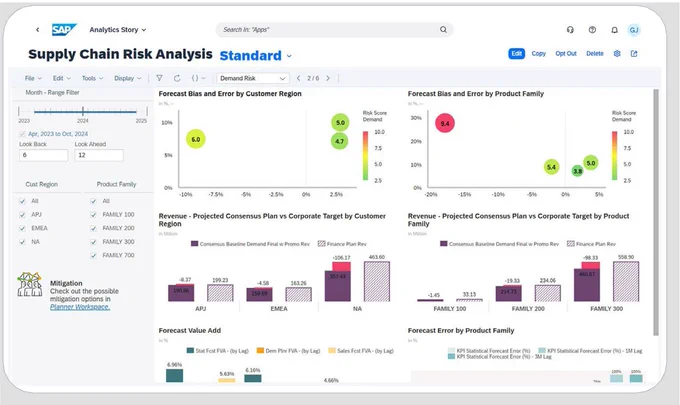The width and height of the screenshot is (680, 405).
Task: Click the Stat Fcst FVA legend item
Action: [218, 351]
